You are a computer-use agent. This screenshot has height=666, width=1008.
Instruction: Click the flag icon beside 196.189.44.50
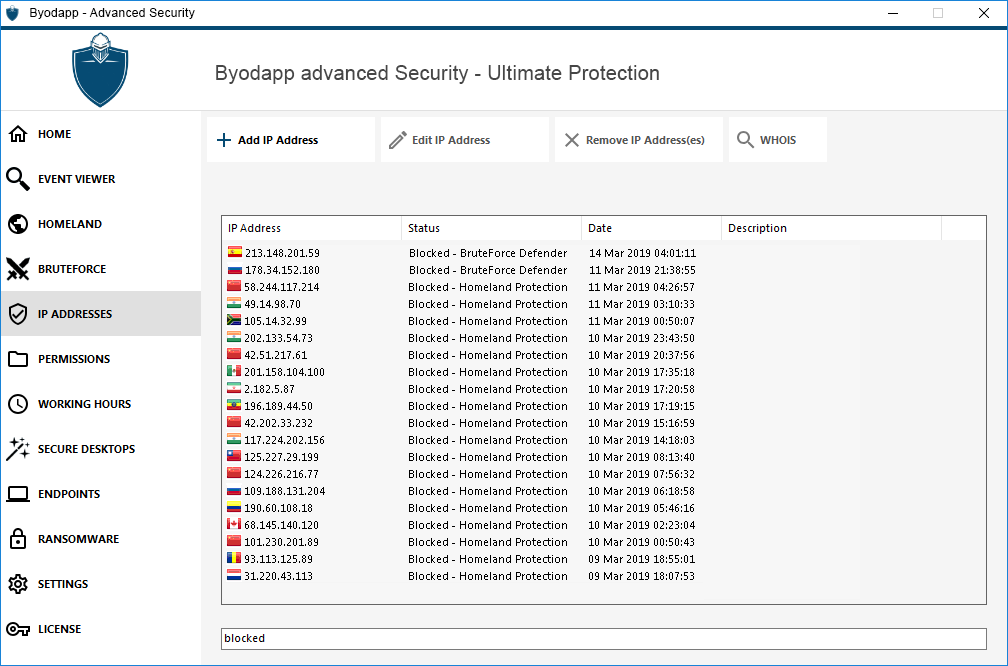coord(234,405)
